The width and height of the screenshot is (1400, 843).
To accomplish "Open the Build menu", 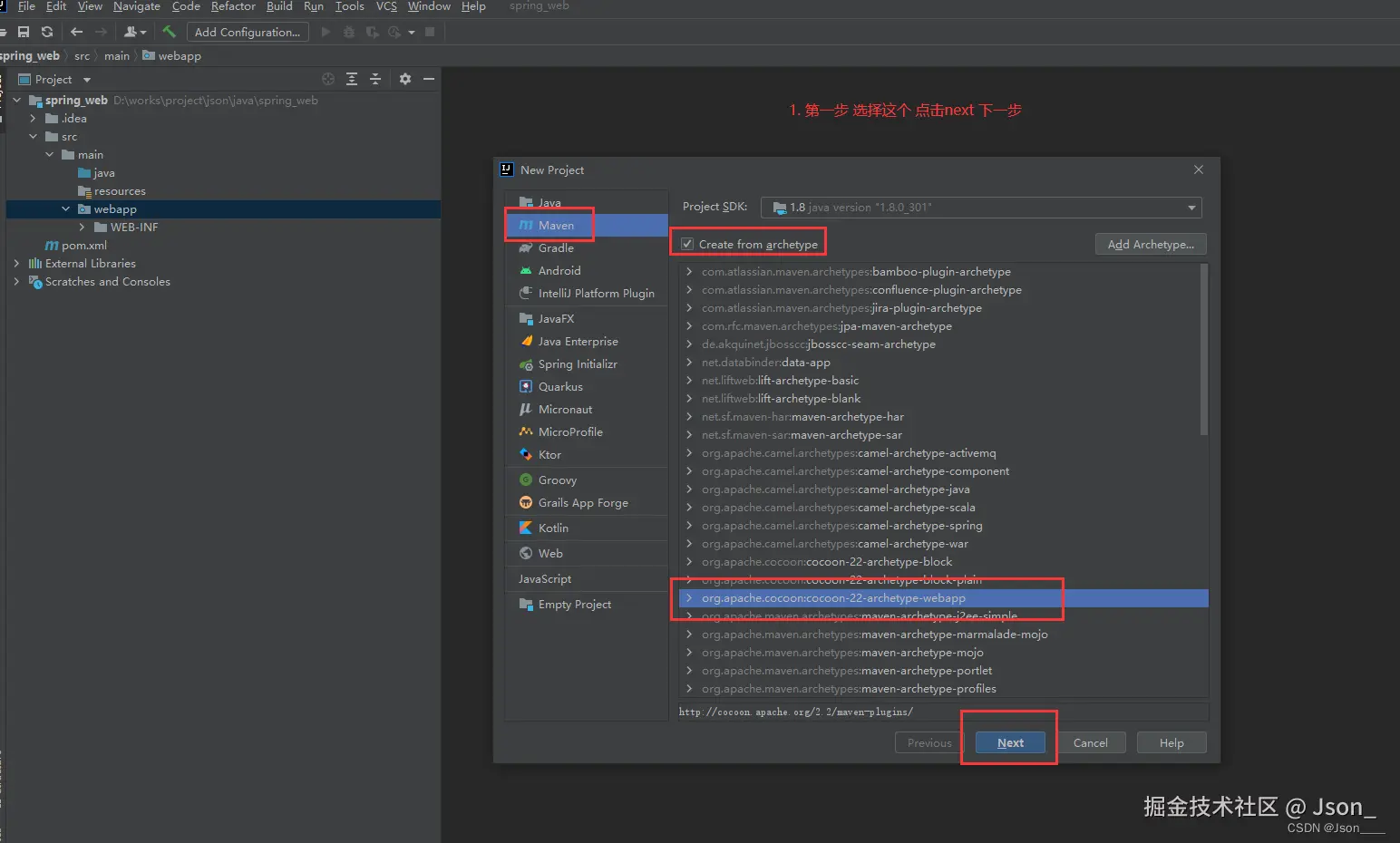I will click(279, 6).
